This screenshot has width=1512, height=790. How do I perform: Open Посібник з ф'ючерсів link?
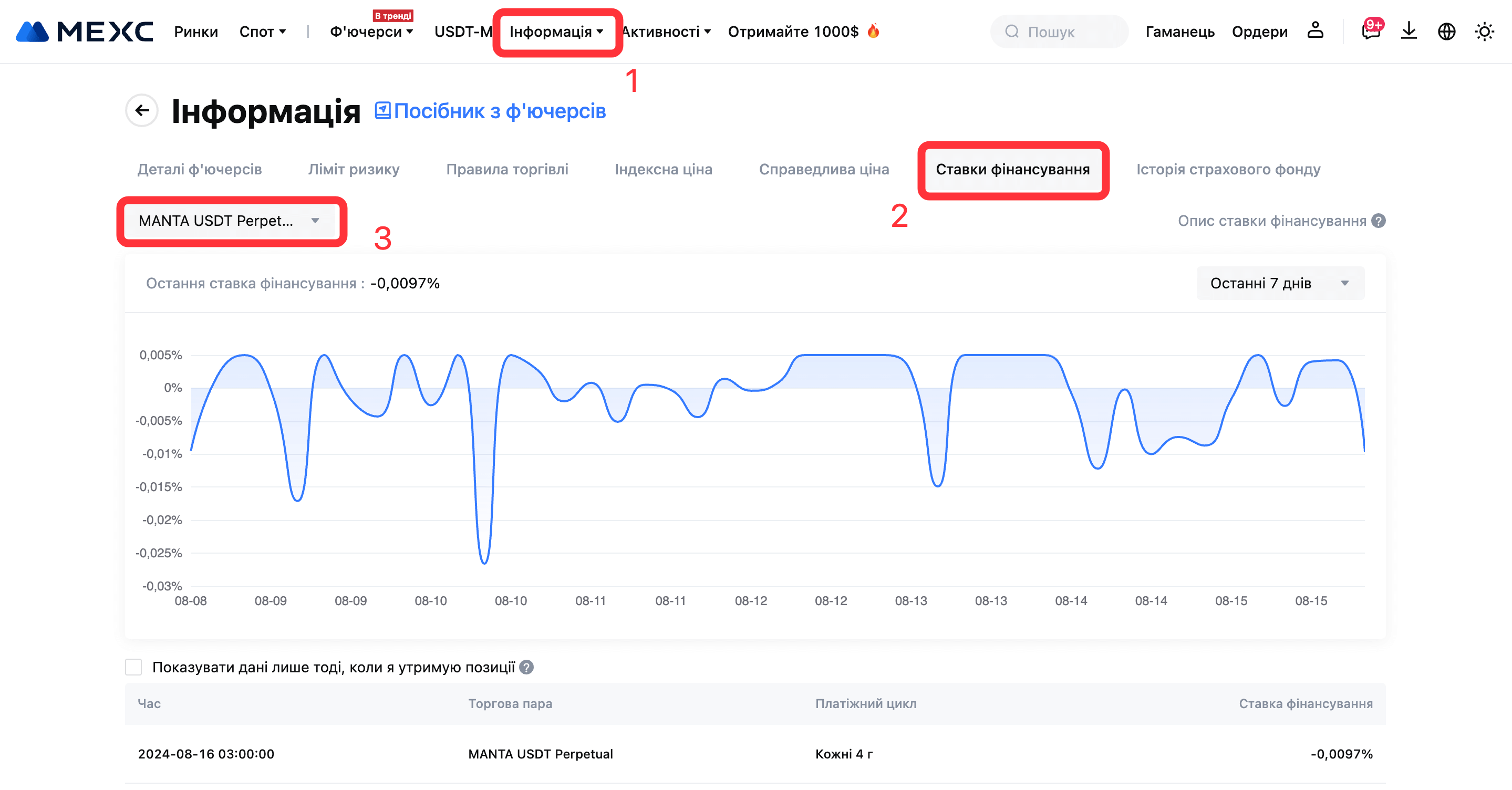point(490,111)
